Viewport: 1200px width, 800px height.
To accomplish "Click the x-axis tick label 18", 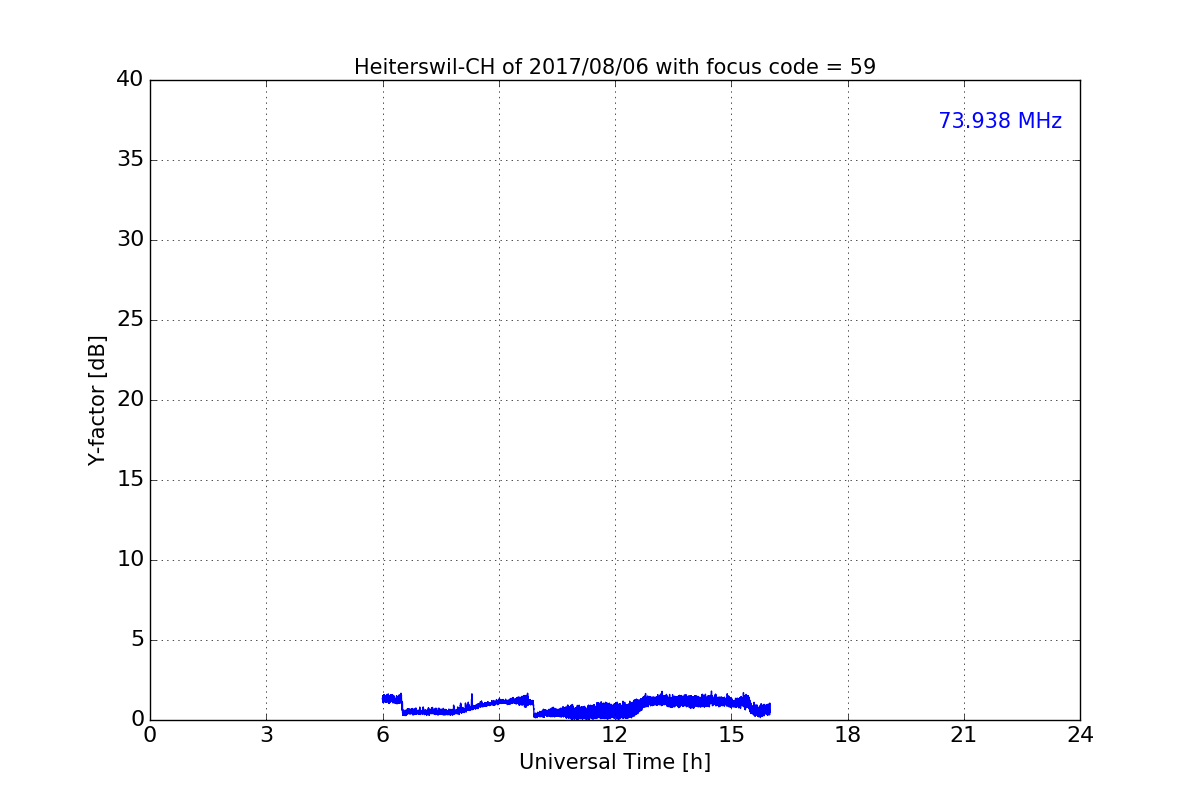I will coord(848,735).
